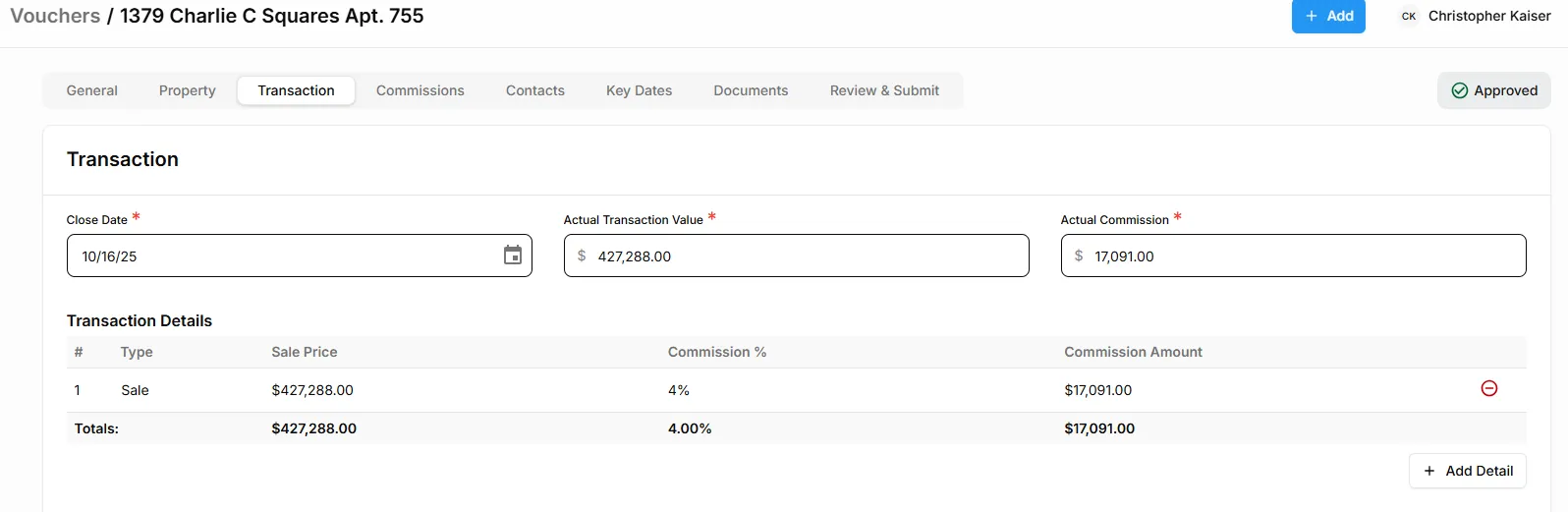The image size is (1568, 512).
Task: Focus the Actual Commission field
Action: click(x=1293, y=256)
